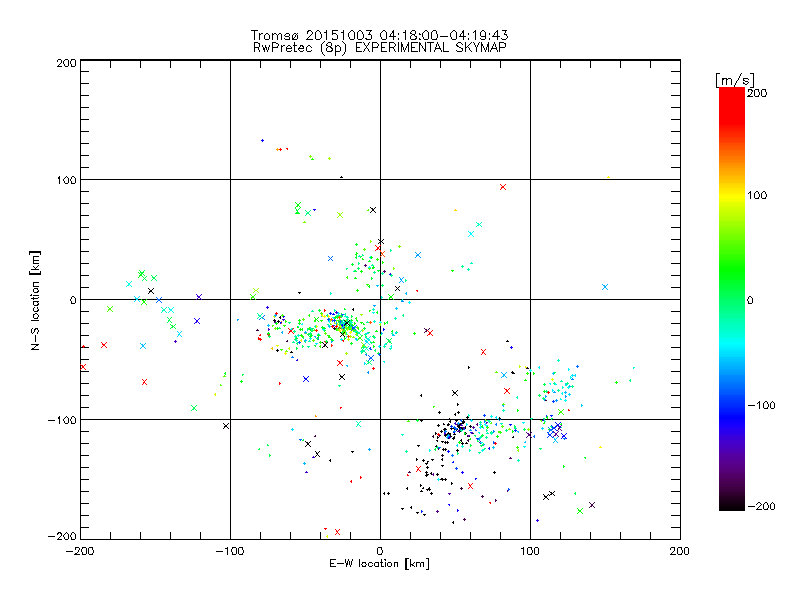Pick the black end of the colorbar
This screenshot has width=800, height=600.
coord(732,503)
